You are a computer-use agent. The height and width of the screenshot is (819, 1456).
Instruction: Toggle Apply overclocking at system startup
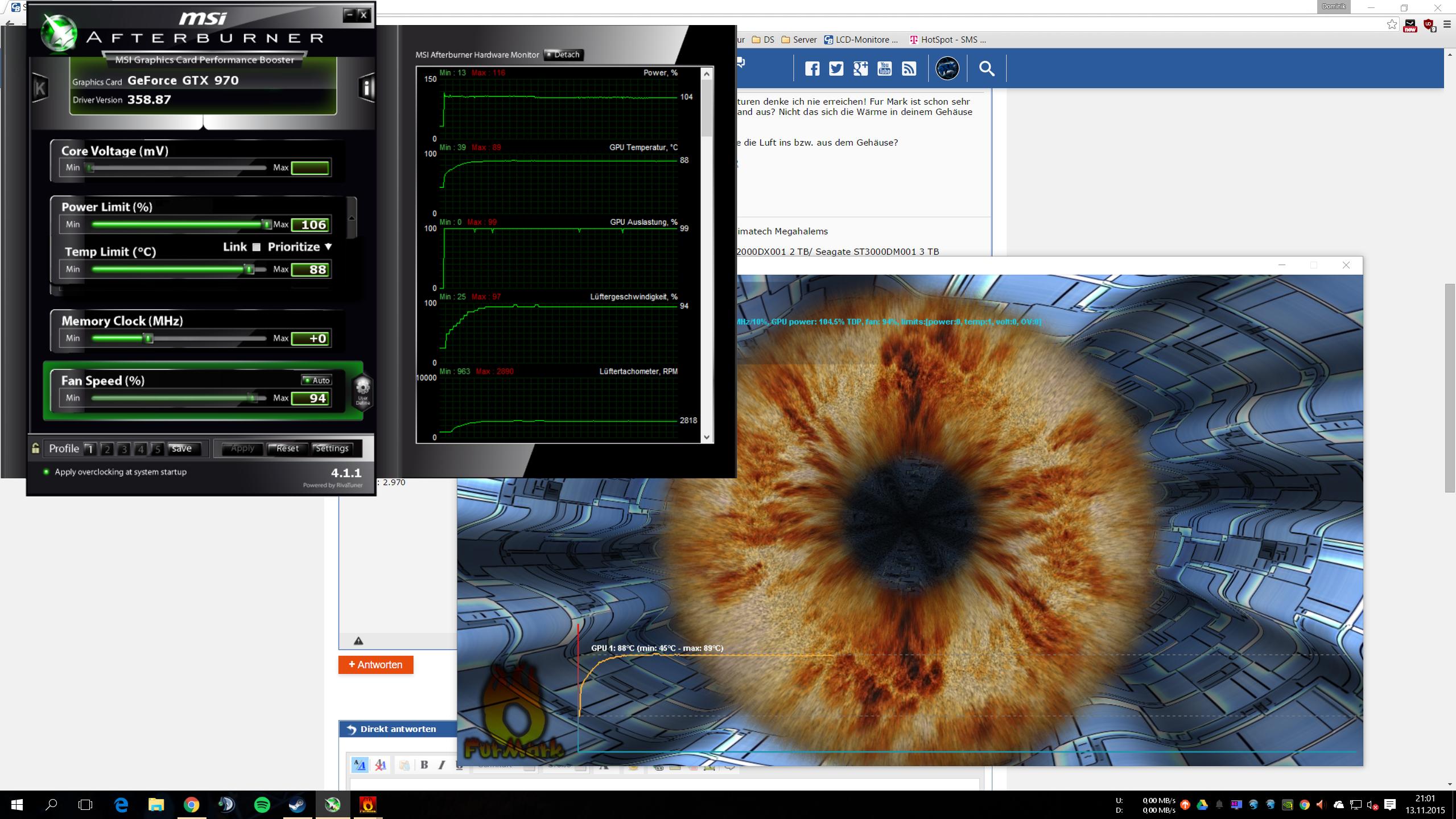click(x=46, y=472)
